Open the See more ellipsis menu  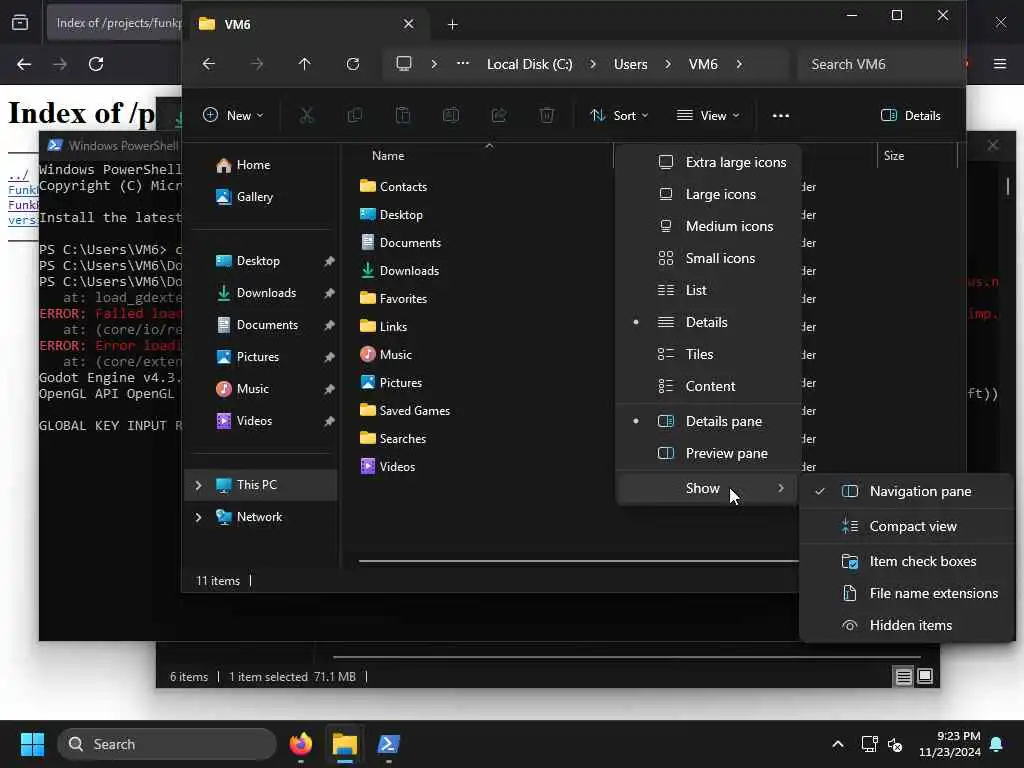tap(780, 116)
